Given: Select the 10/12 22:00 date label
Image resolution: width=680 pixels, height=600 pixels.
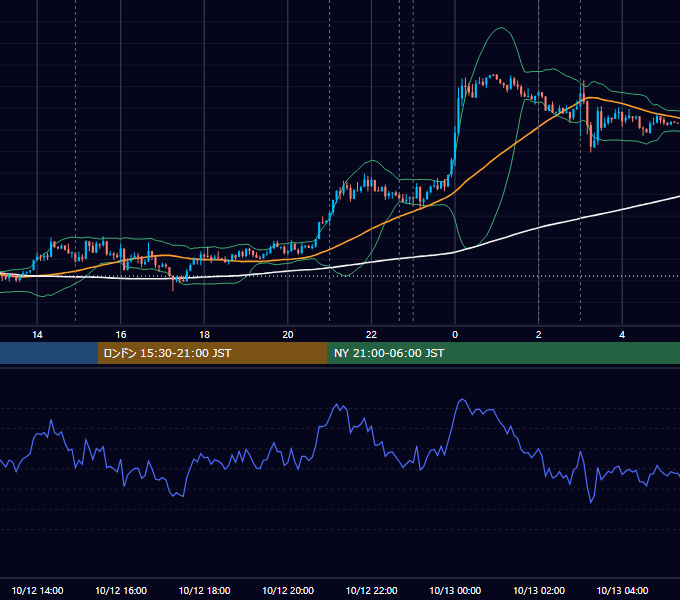Looking at the screenshot, I should coord(371,591).
